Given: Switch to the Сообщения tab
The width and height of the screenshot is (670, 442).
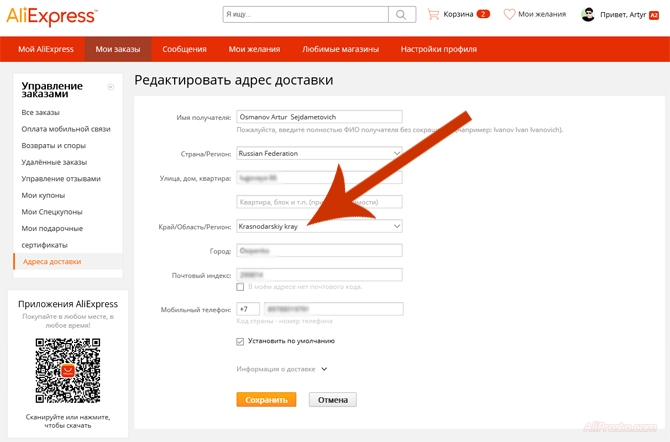Looking at the screenshot, I should tap(184, 49).
